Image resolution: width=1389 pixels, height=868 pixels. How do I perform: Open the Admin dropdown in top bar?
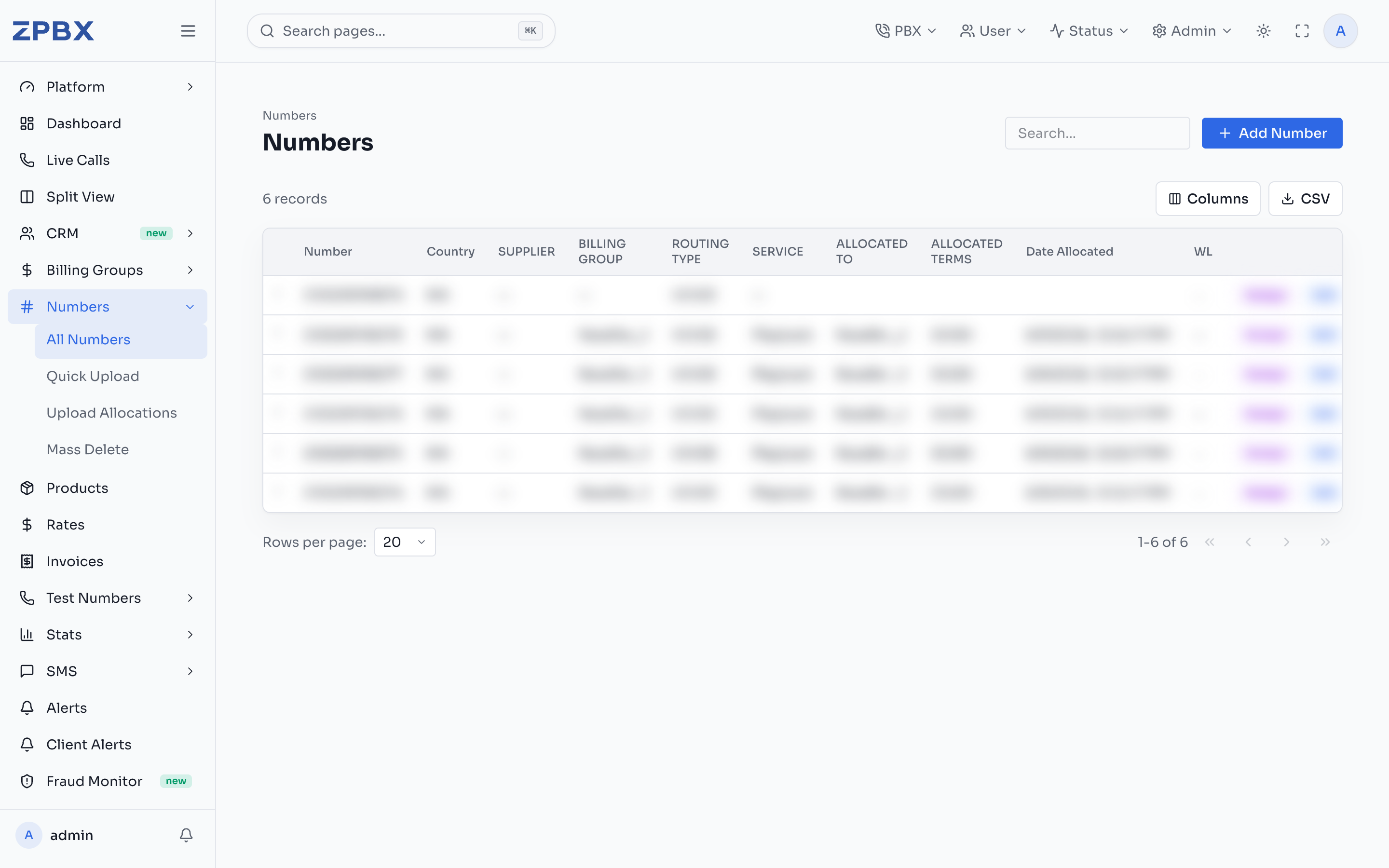[x=1192, y=31]
